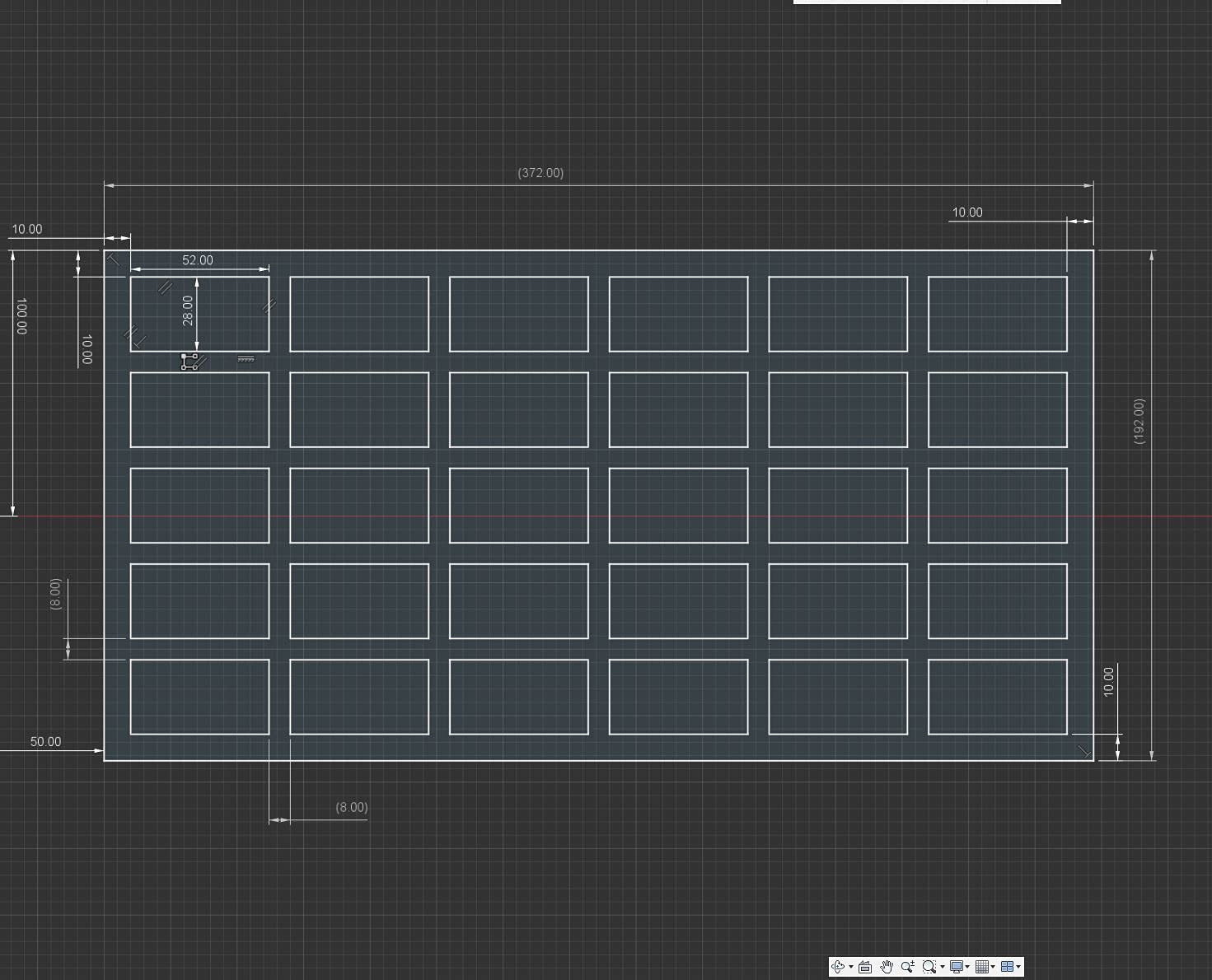
Task: Select the 28.00 height dimension
Action: coord(188,310)
